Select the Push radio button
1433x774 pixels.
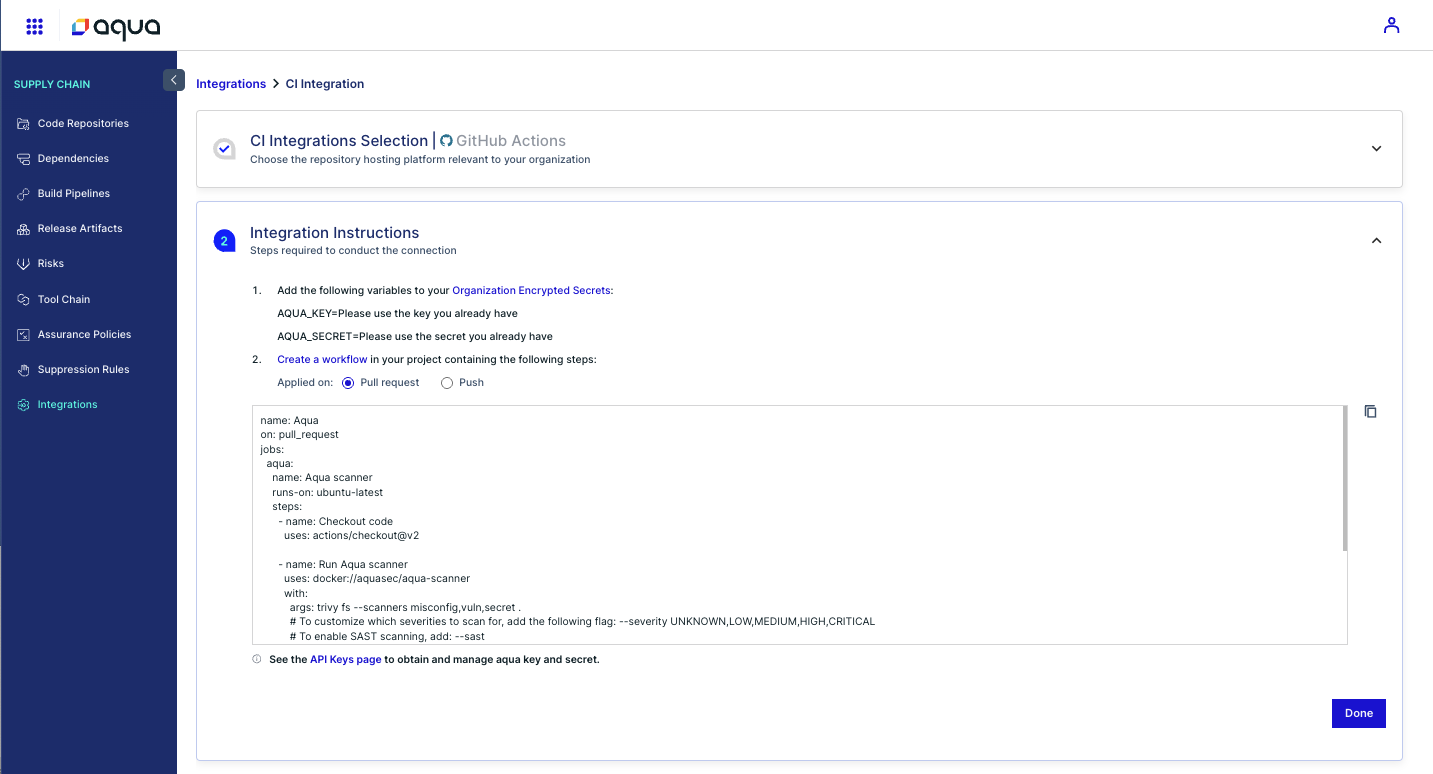[447, 383]
